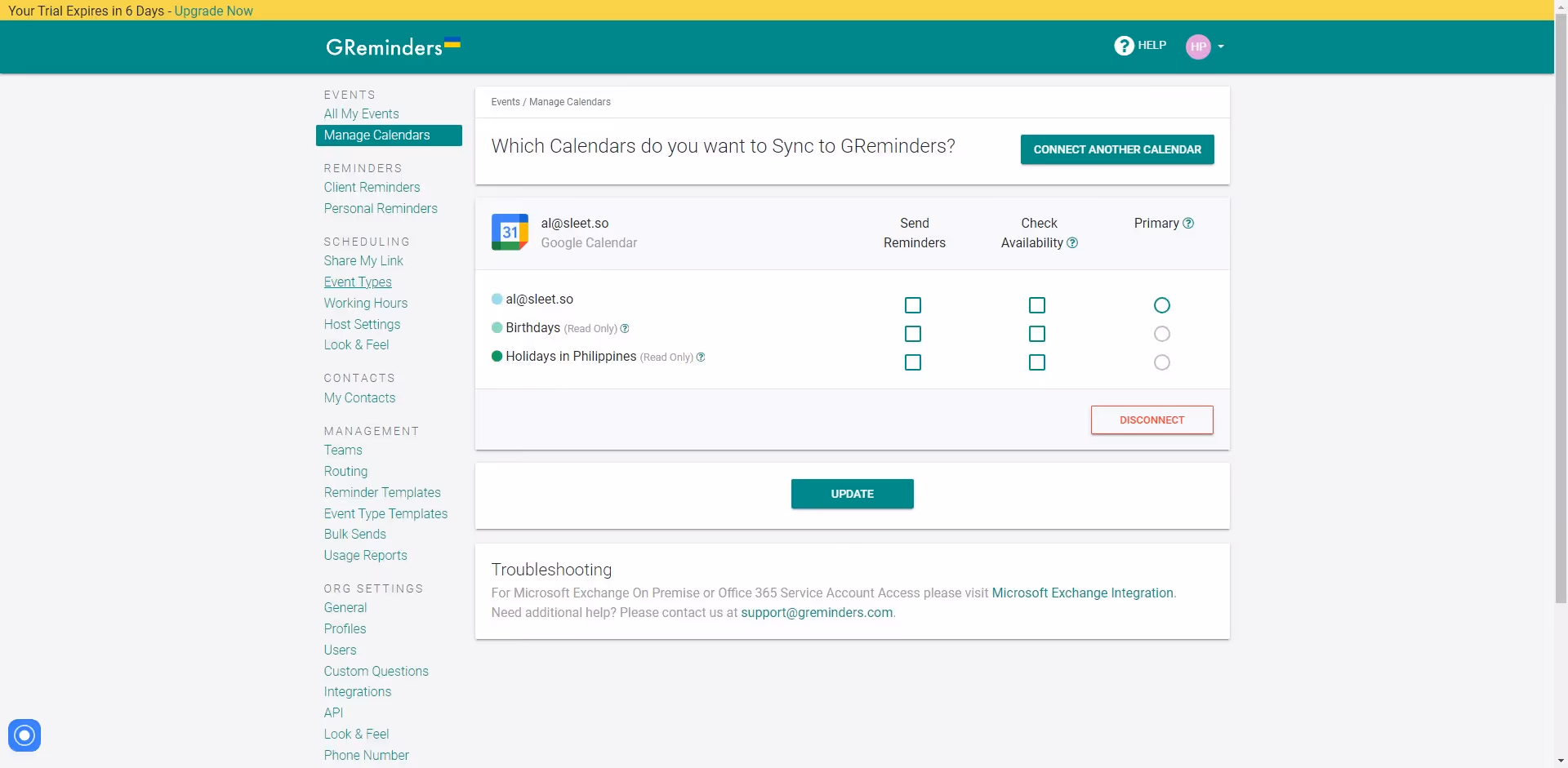
Task: Open Client Reminders in sidebar
Action: click(x=372, y=188)
